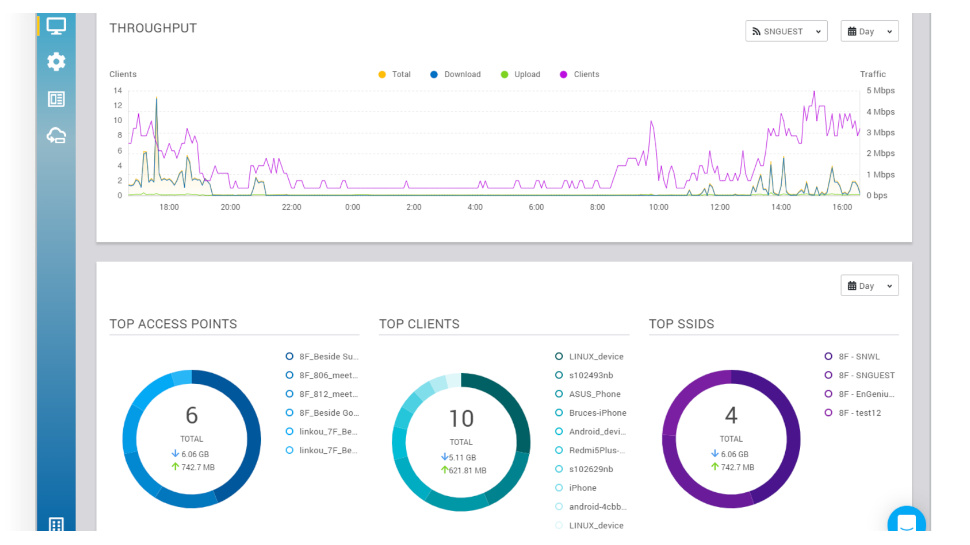This screenshot has width=970, height=545.
Task: Click the TOP CLIENTS heading
Action: point(419,324)
